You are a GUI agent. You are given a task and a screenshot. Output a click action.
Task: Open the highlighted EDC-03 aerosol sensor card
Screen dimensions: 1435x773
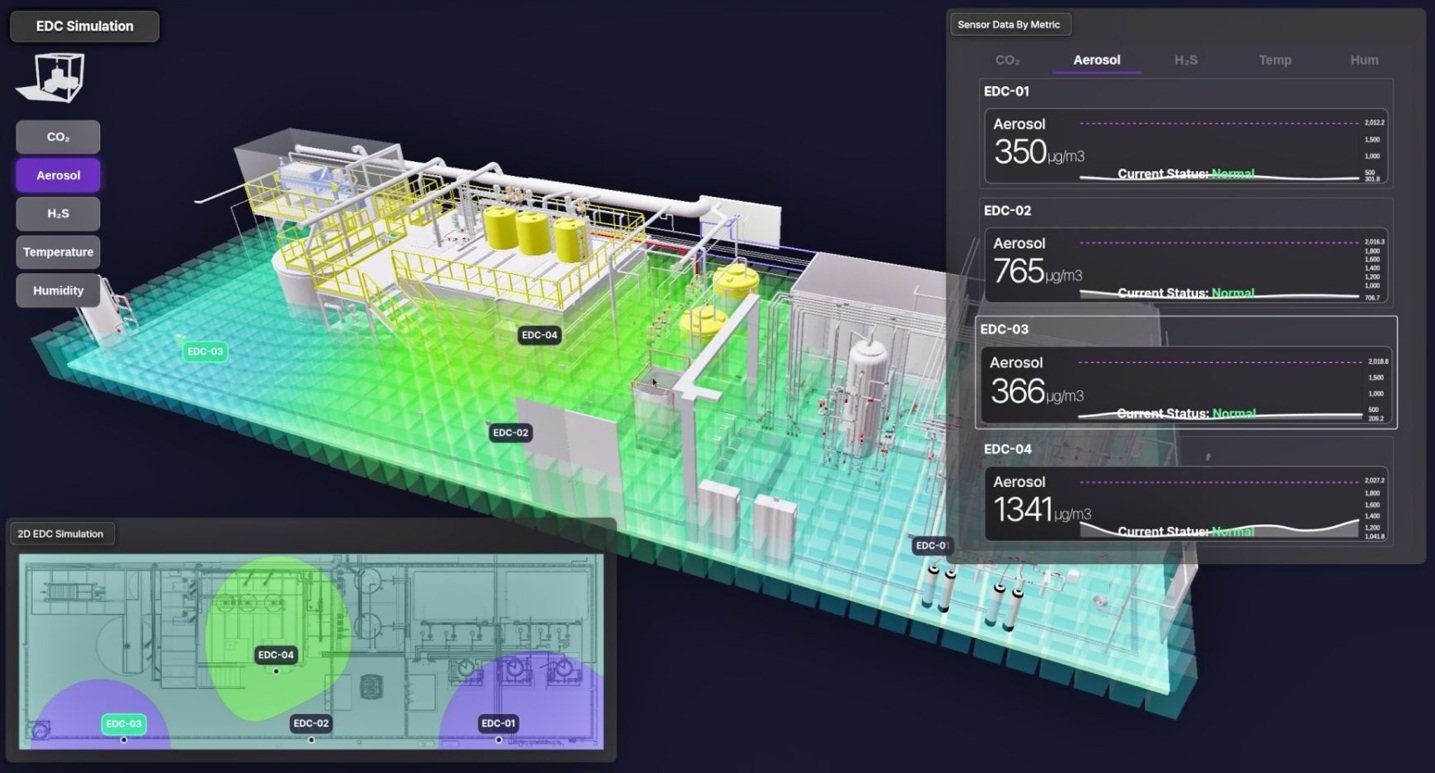[x=1186, y=384]
